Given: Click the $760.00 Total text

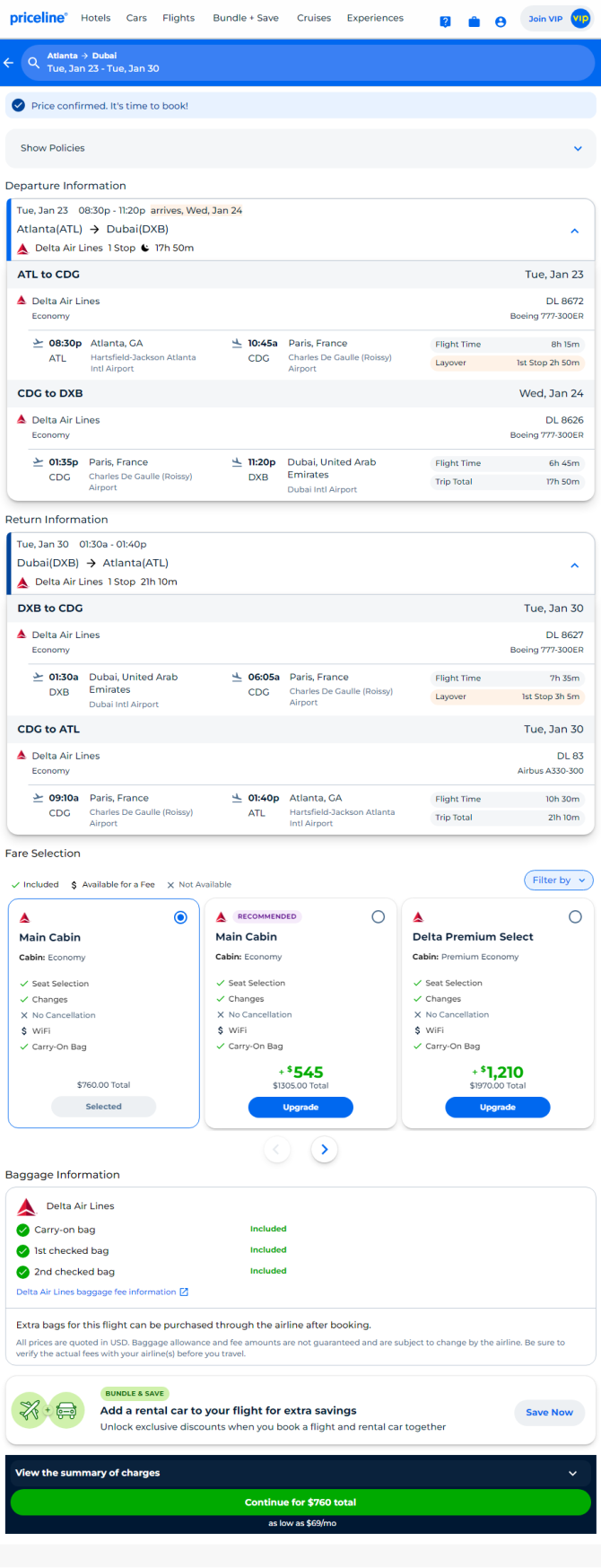Looking at the screenshot, I should tap(103, 1085).
